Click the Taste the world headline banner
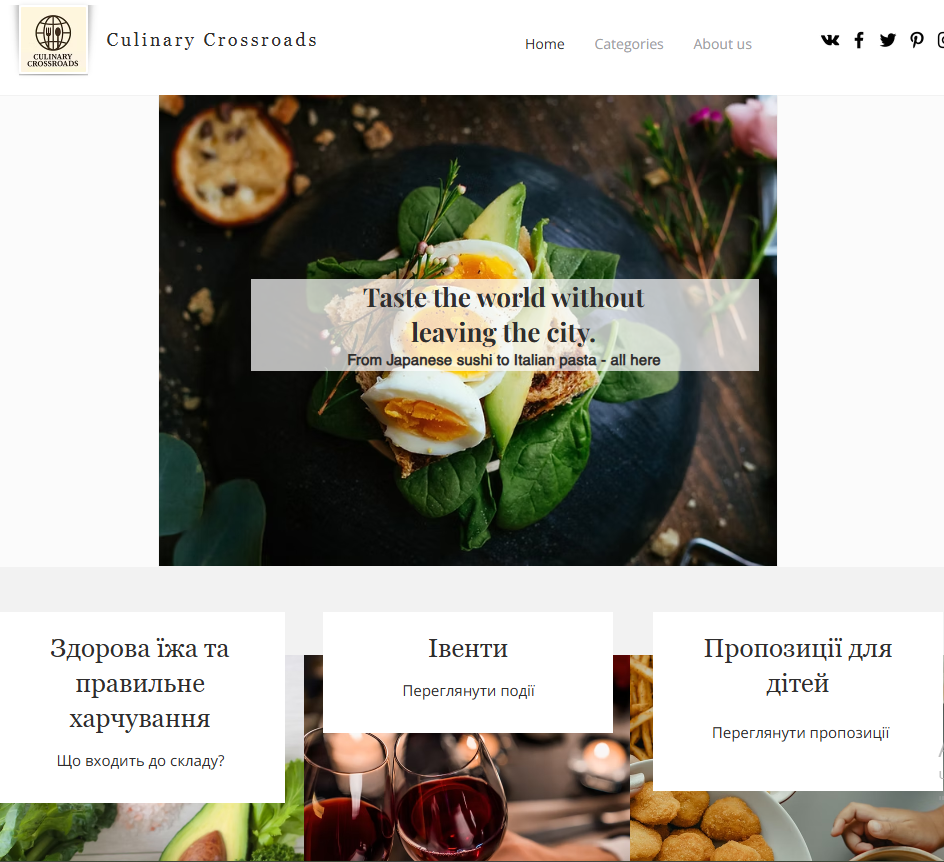Screen dimensions: 944x862 click(x=505, y=324)
